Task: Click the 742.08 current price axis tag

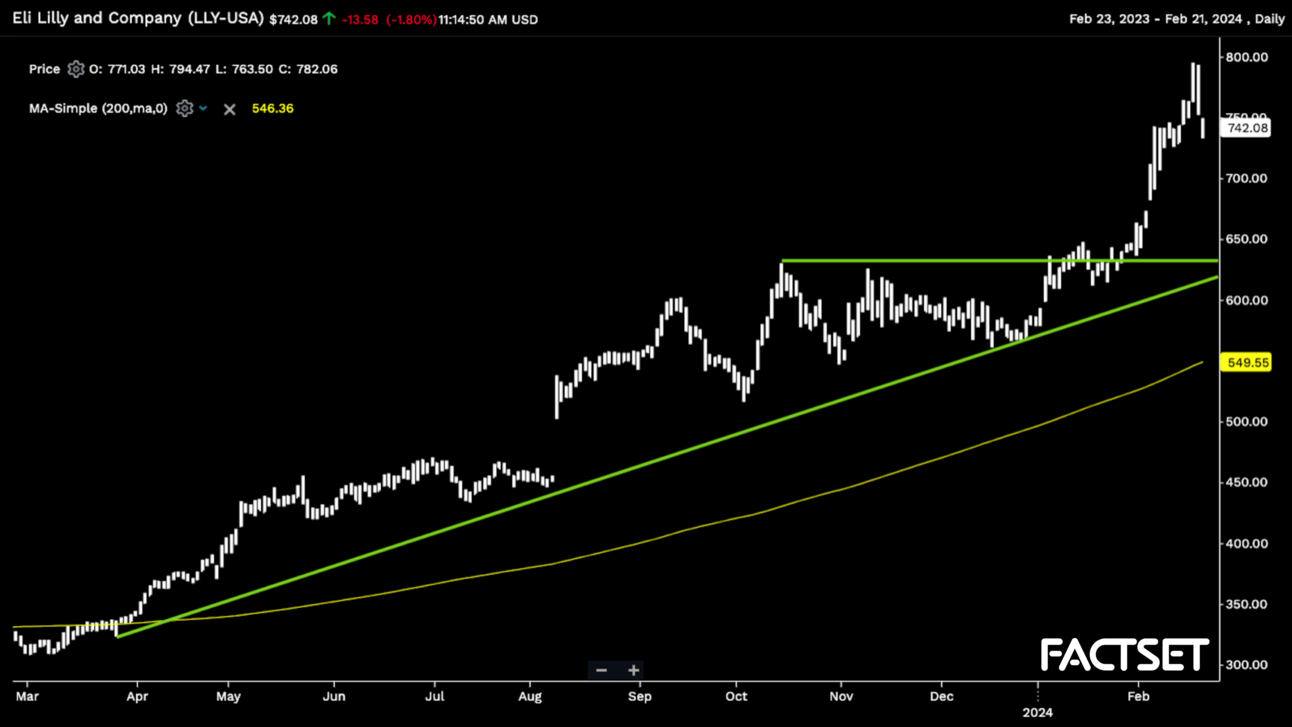Action: coord(1247,128)
